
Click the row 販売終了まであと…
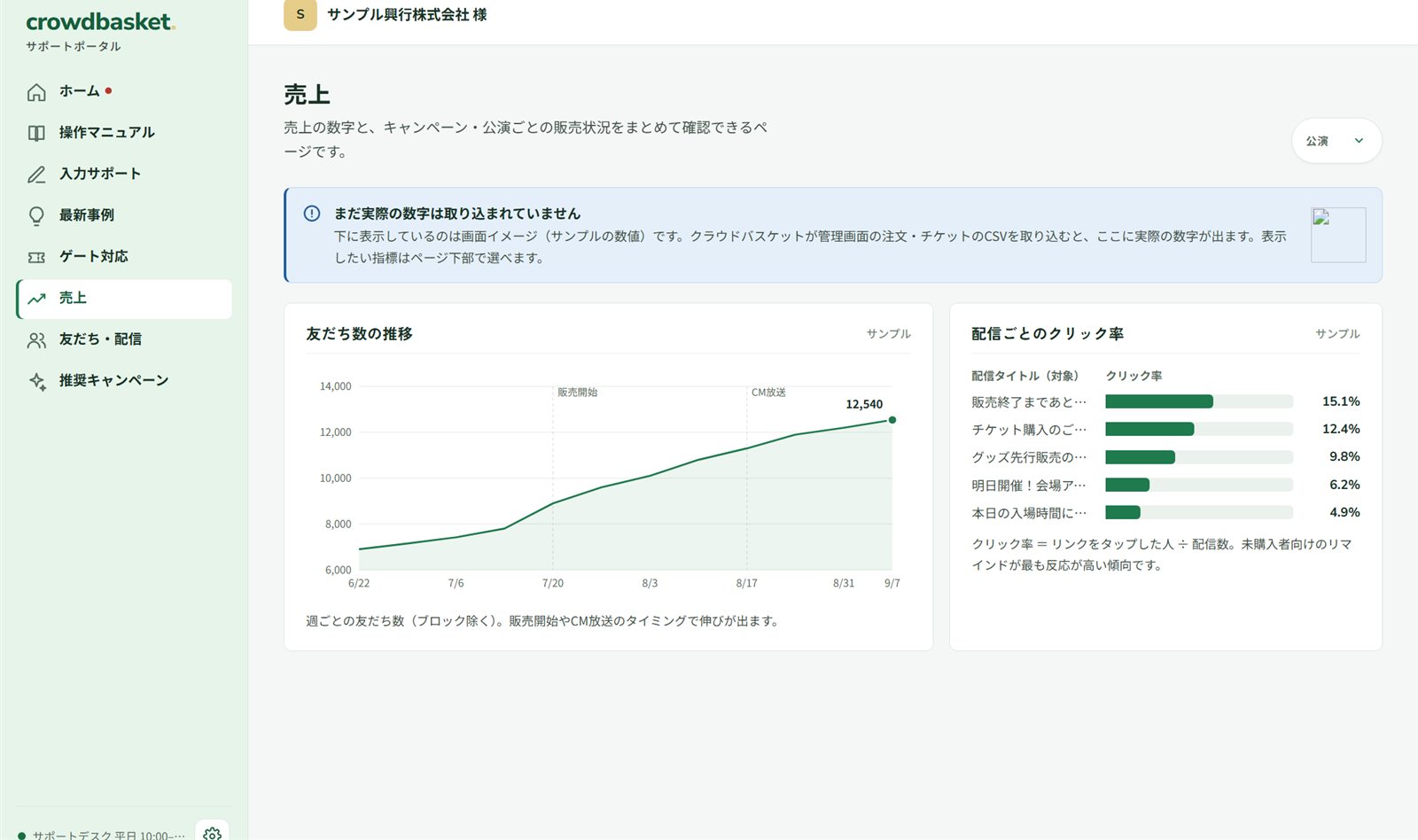click(x=1165, y=401)
